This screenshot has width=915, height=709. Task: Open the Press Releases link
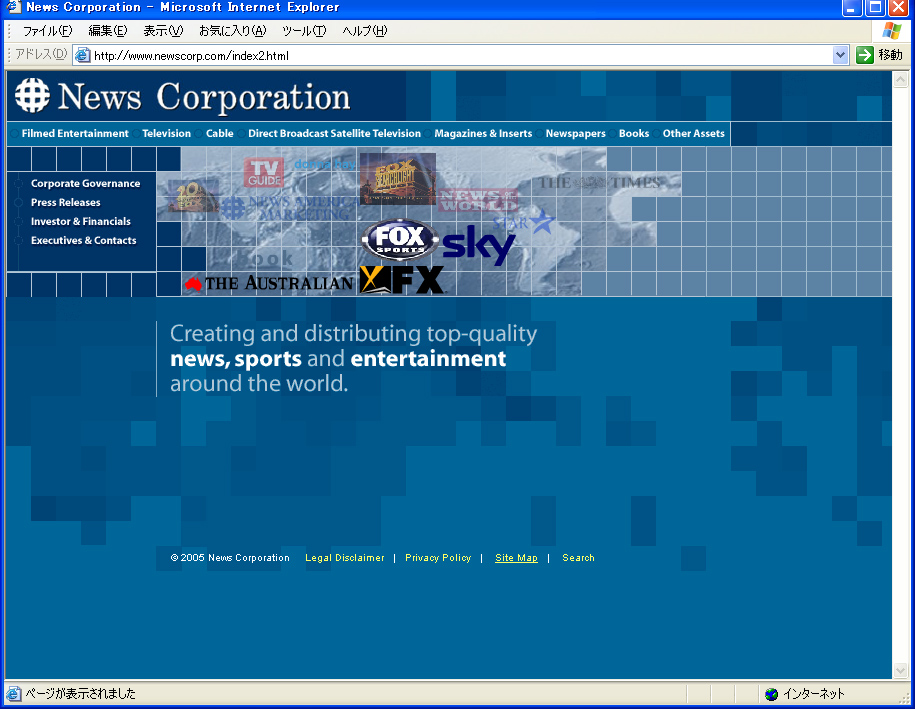click(65, 203)
